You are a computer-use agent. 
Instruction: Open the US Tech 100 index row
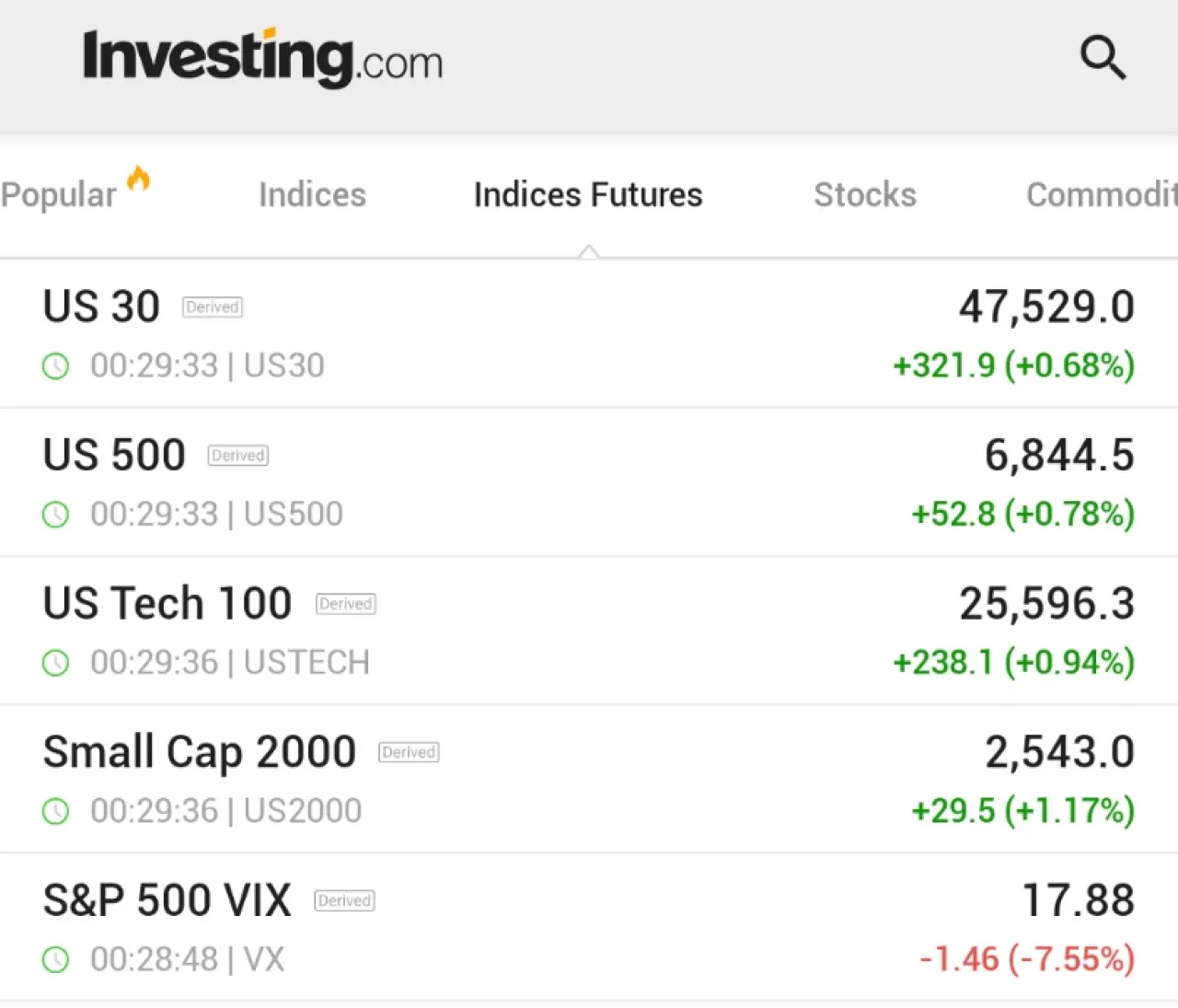point(167,603)
